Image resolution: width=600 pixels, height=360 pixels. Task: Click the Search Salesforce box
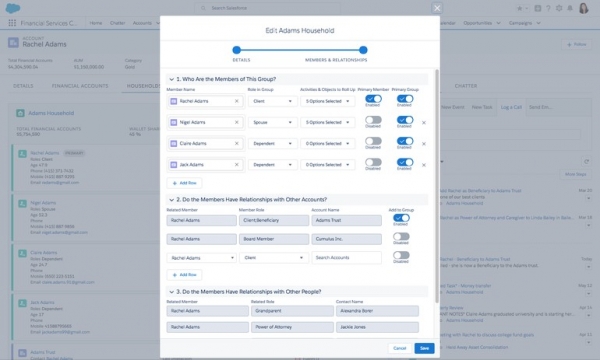coord(267,8)
